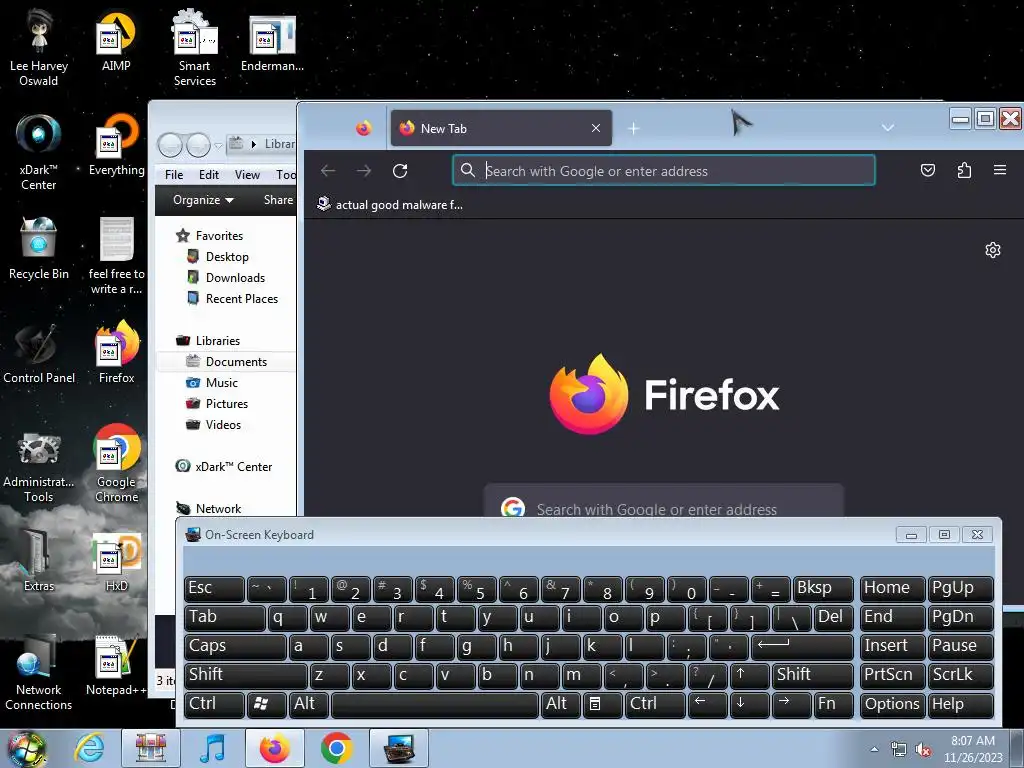Open File menu in Explorer window
1024x768 pixels.
[x=174, y=174]
